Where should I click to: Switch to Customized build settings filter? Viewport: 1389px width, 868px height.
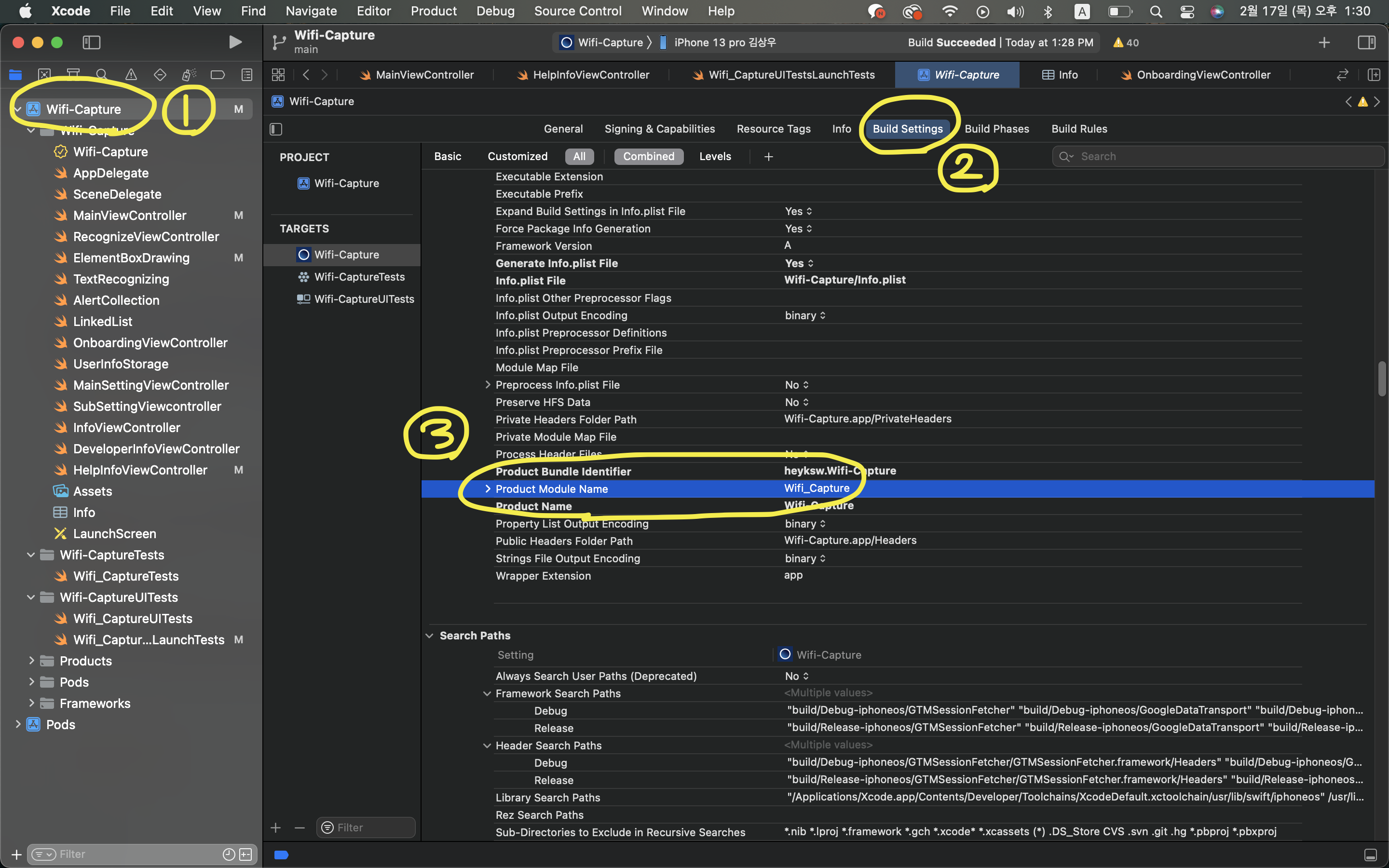(x=517, y=156)
